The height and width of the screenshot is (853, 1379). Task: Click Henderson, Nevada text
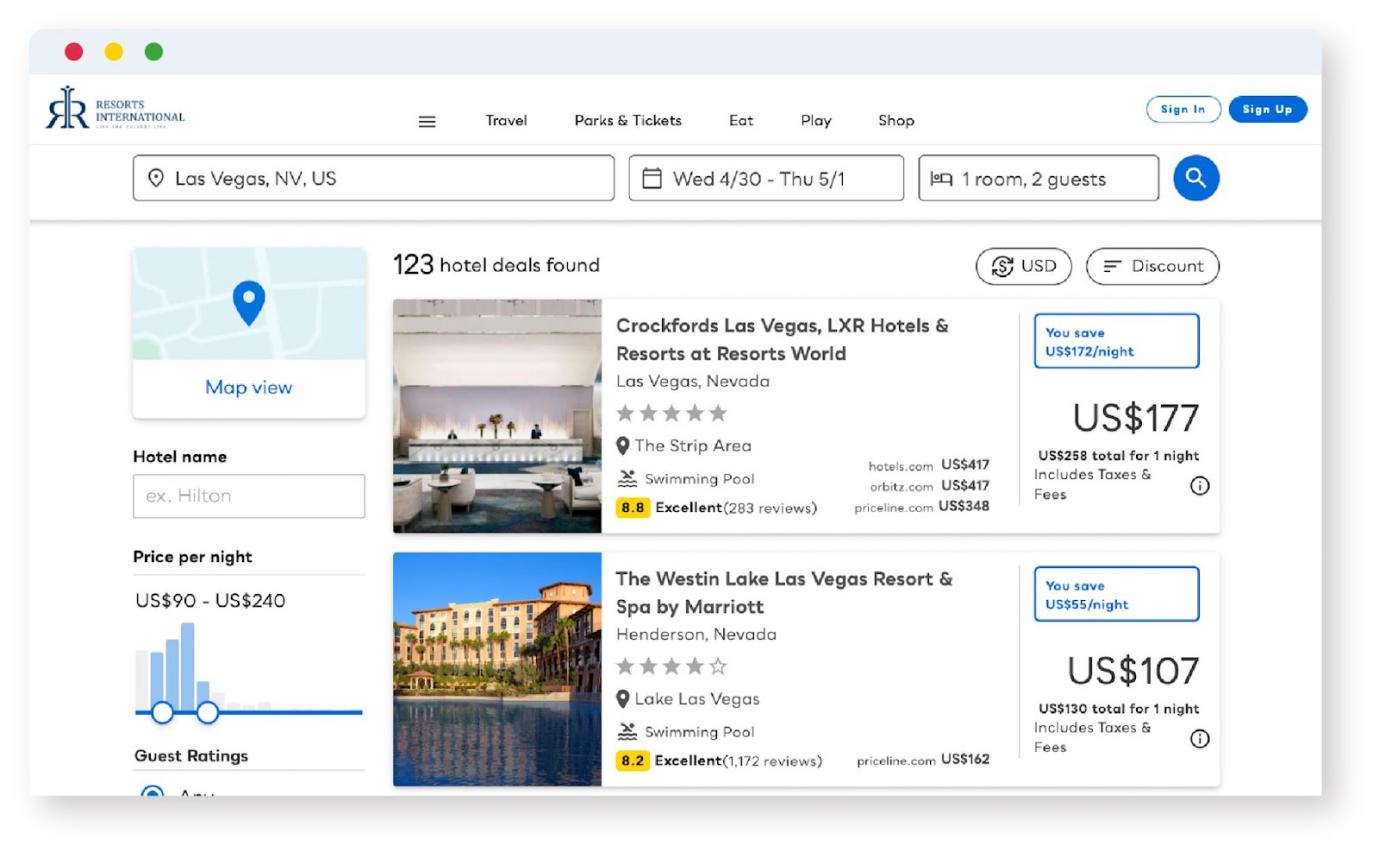tap(696, 634)
